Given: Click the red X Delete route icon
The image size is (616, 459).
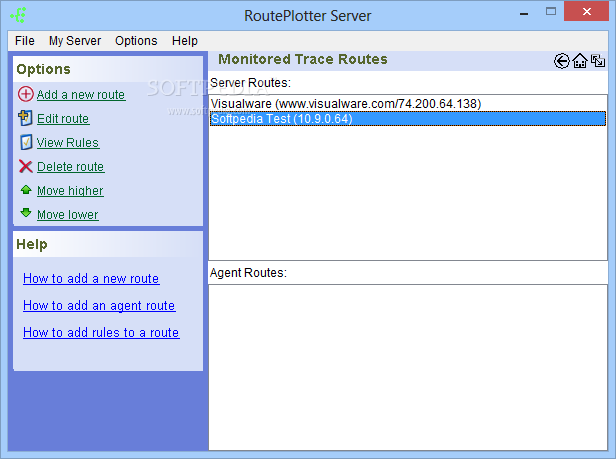Looking at the screenshot, I should point(26,166).
